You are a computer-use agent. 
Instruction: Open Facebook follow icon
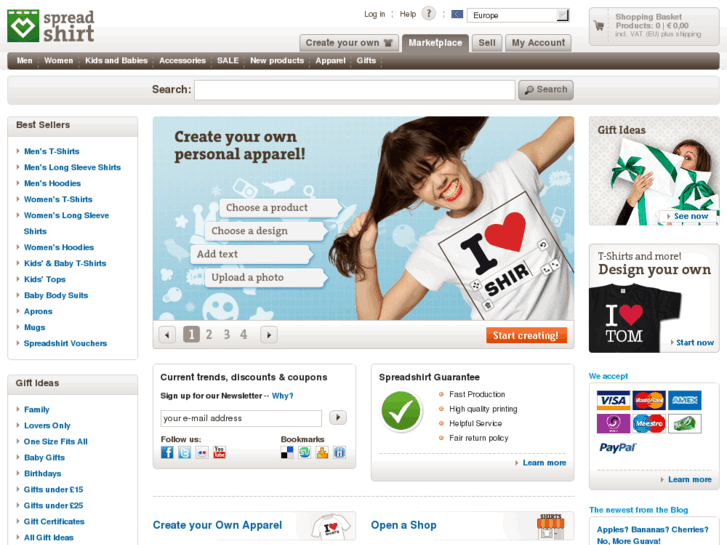click(x=167, y=452)
